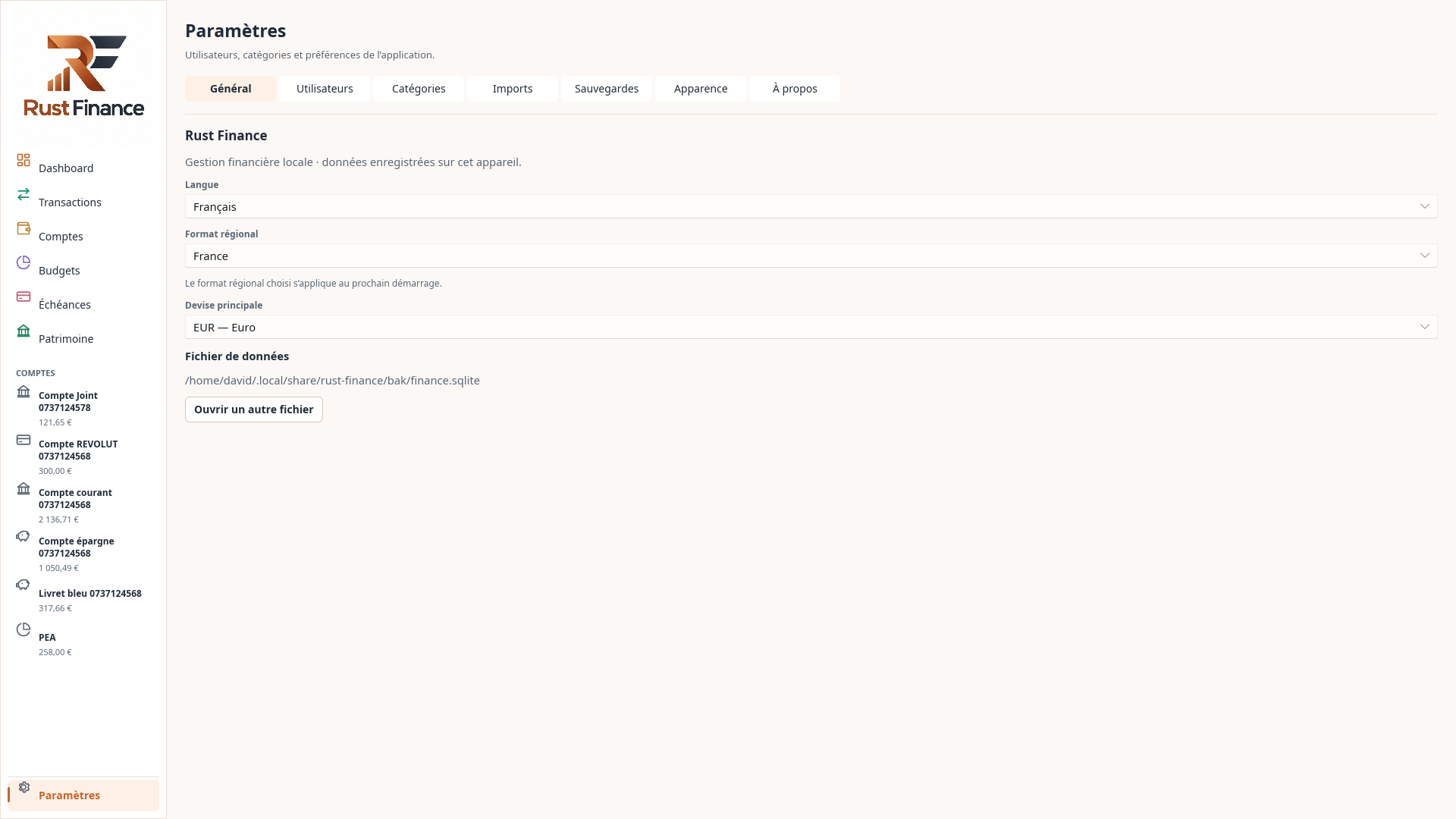Switch to the Général tab

[x=231, y=89]
